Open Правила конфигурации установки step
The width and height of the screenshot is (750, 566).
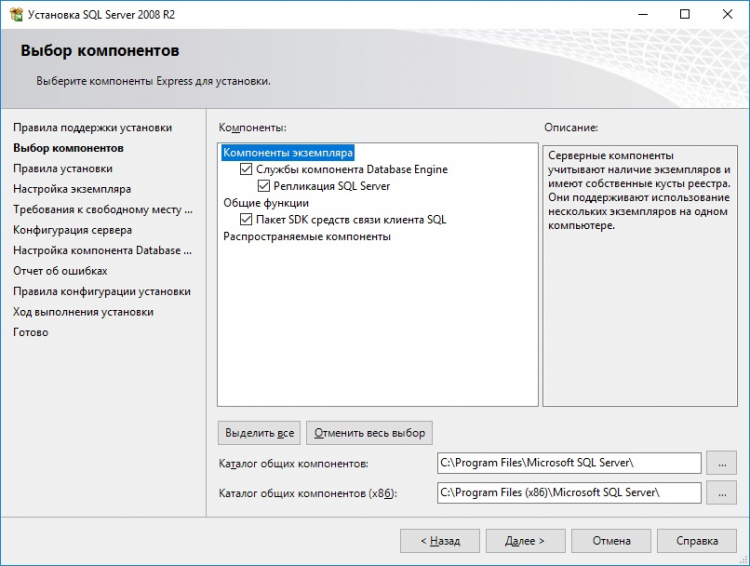coord(101,291)
